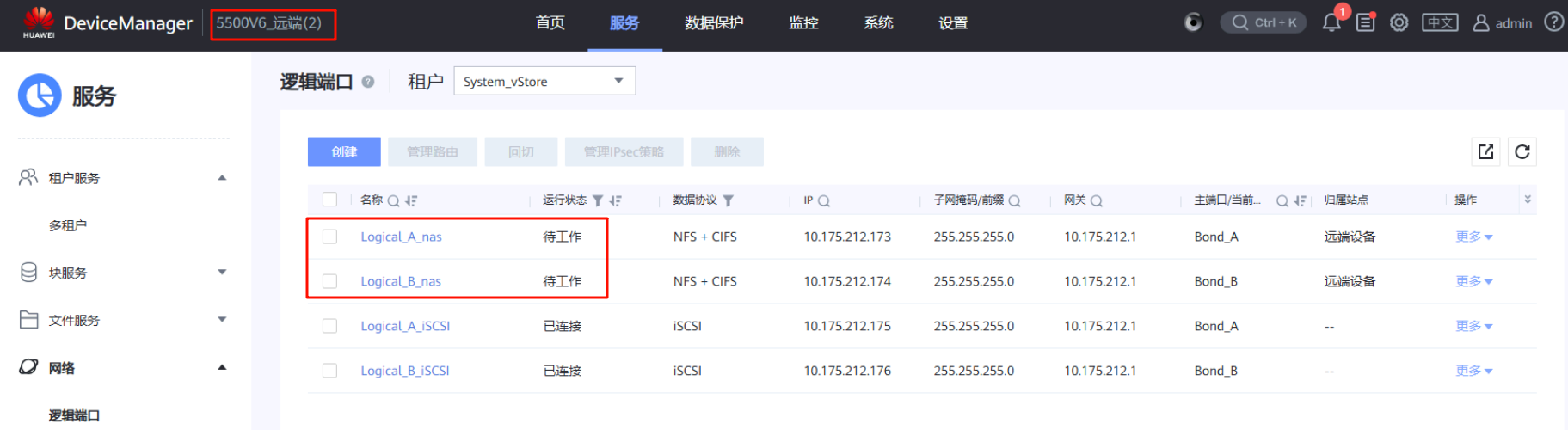Open the Logical_A_iSCSI link

click(x=405, y=326)
